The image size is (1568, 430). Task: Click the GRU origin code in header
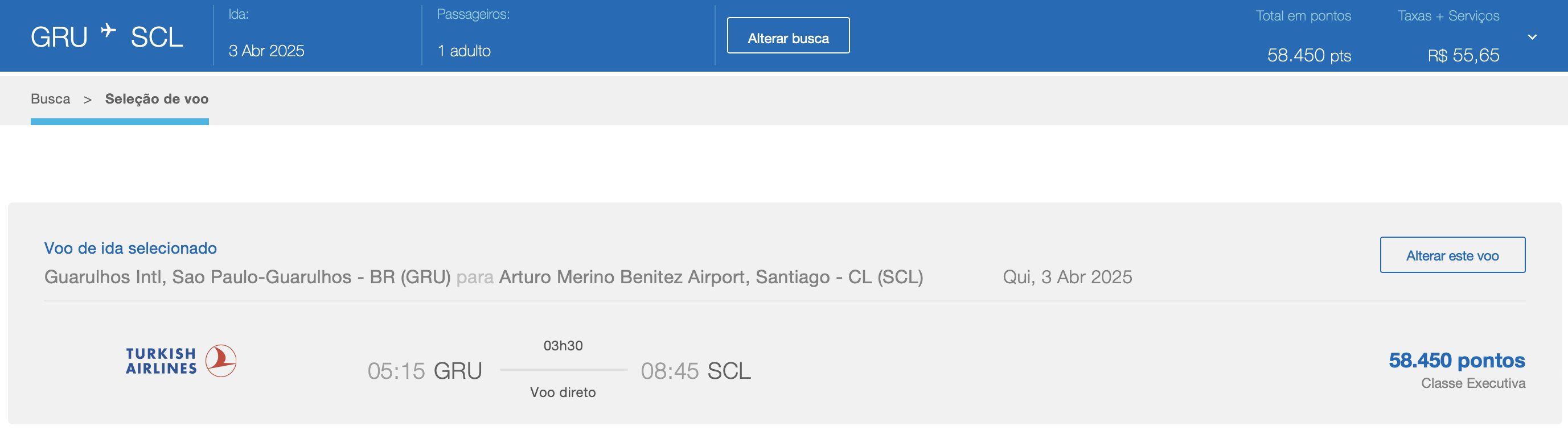(x=59, y=38)
